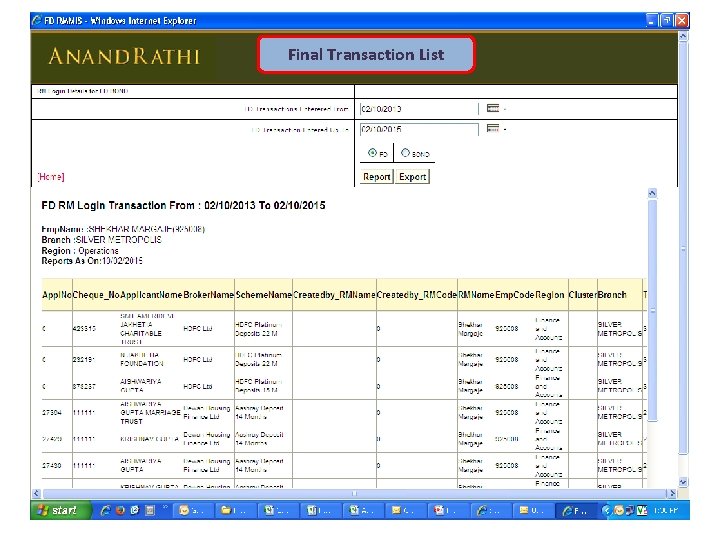This screenshot has height=540, width=720.
Task: Switch to the active FD RMMIS taskbar button
Action: click(x=576, y=510)
